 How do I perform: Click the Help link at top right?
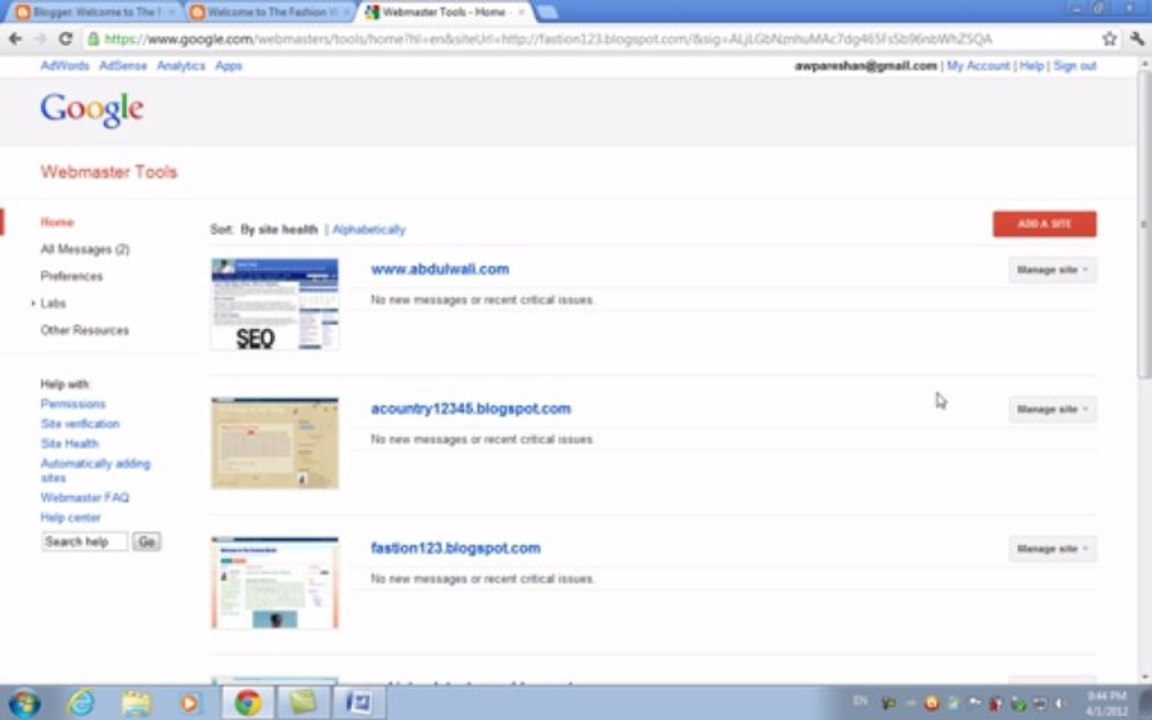tap(1032, 65)
